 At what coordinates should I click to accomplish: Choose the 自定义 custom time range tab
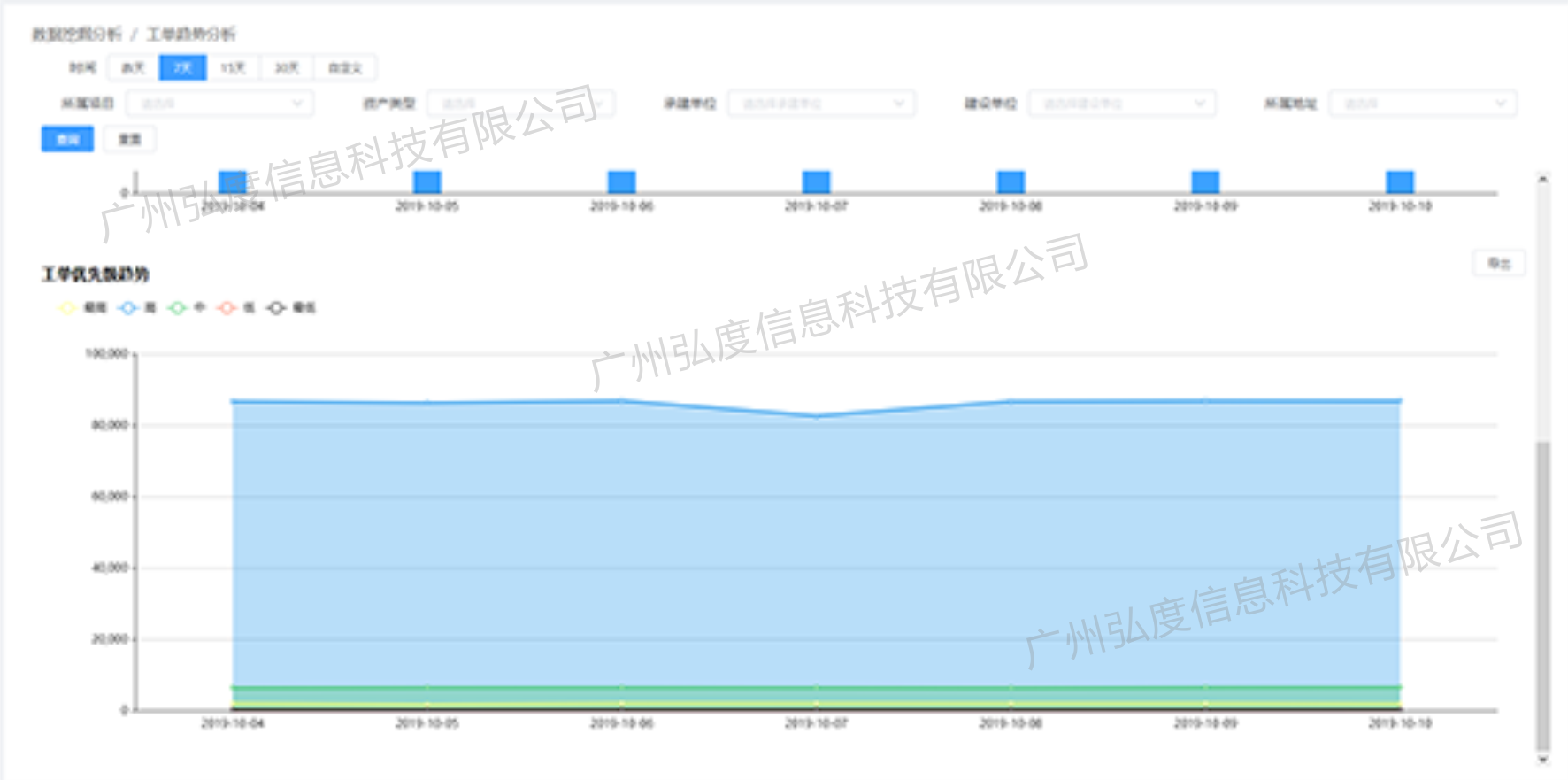click(345, 68)
